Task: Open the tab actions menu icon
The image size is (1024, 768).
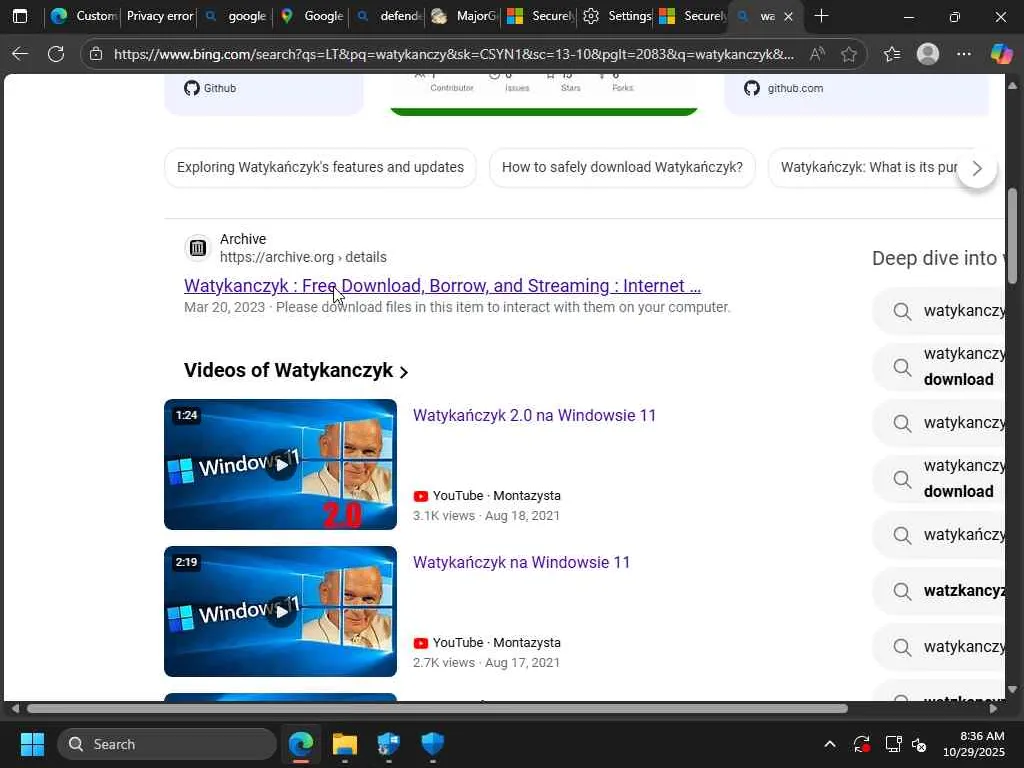Action: click(20, 16)
